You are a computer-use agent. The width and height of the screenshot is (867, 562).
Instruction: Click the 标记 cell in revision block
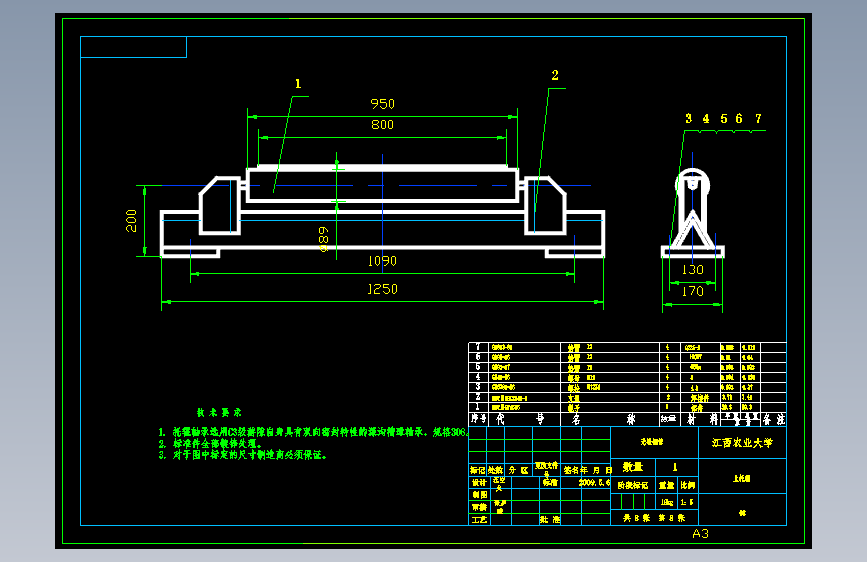pyautogui.click(x=478, y=470)
